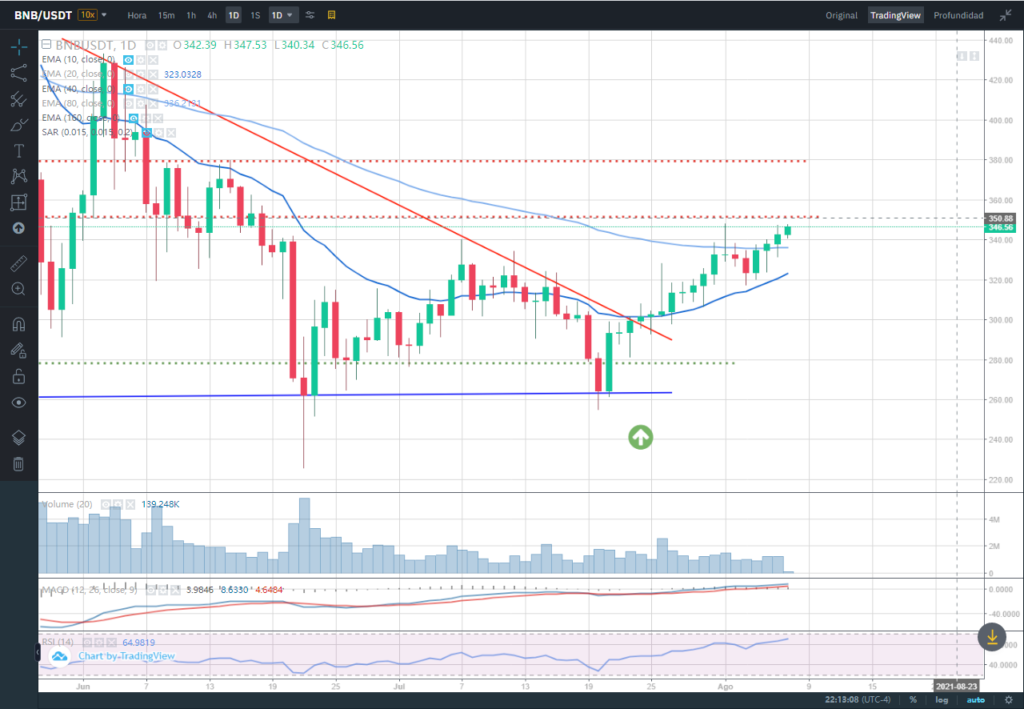Click the 2021-08-23 date label on axis

(x=956, y=686)
